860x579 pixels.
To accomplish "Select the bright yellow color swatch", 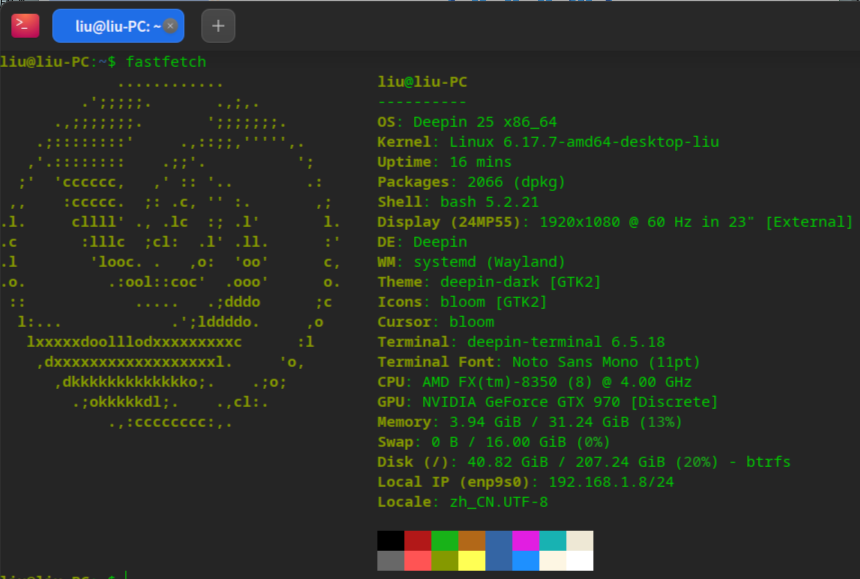I will [x=472, y=560].
